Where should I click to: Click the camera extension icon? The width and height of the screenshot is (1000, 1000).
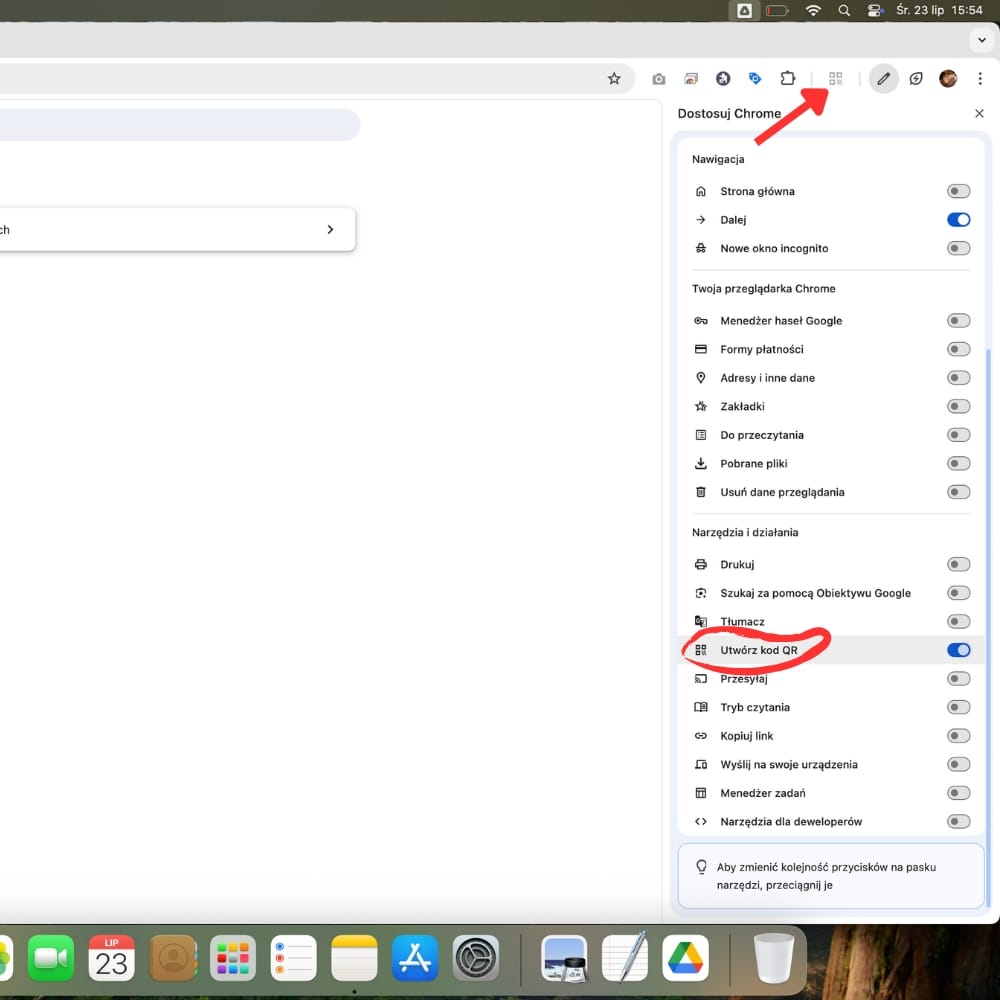(x=658, y=79)
